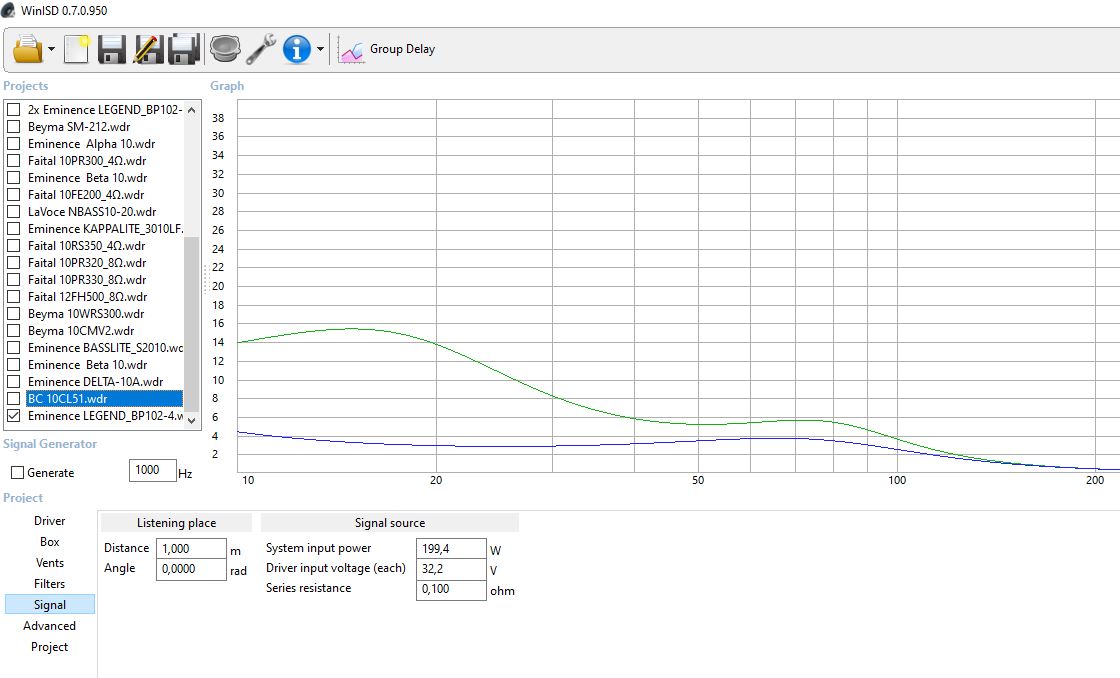The width and height of the screenshot is (1120, 678).
Task: Click the blue info icon
Action: point(297,48)
